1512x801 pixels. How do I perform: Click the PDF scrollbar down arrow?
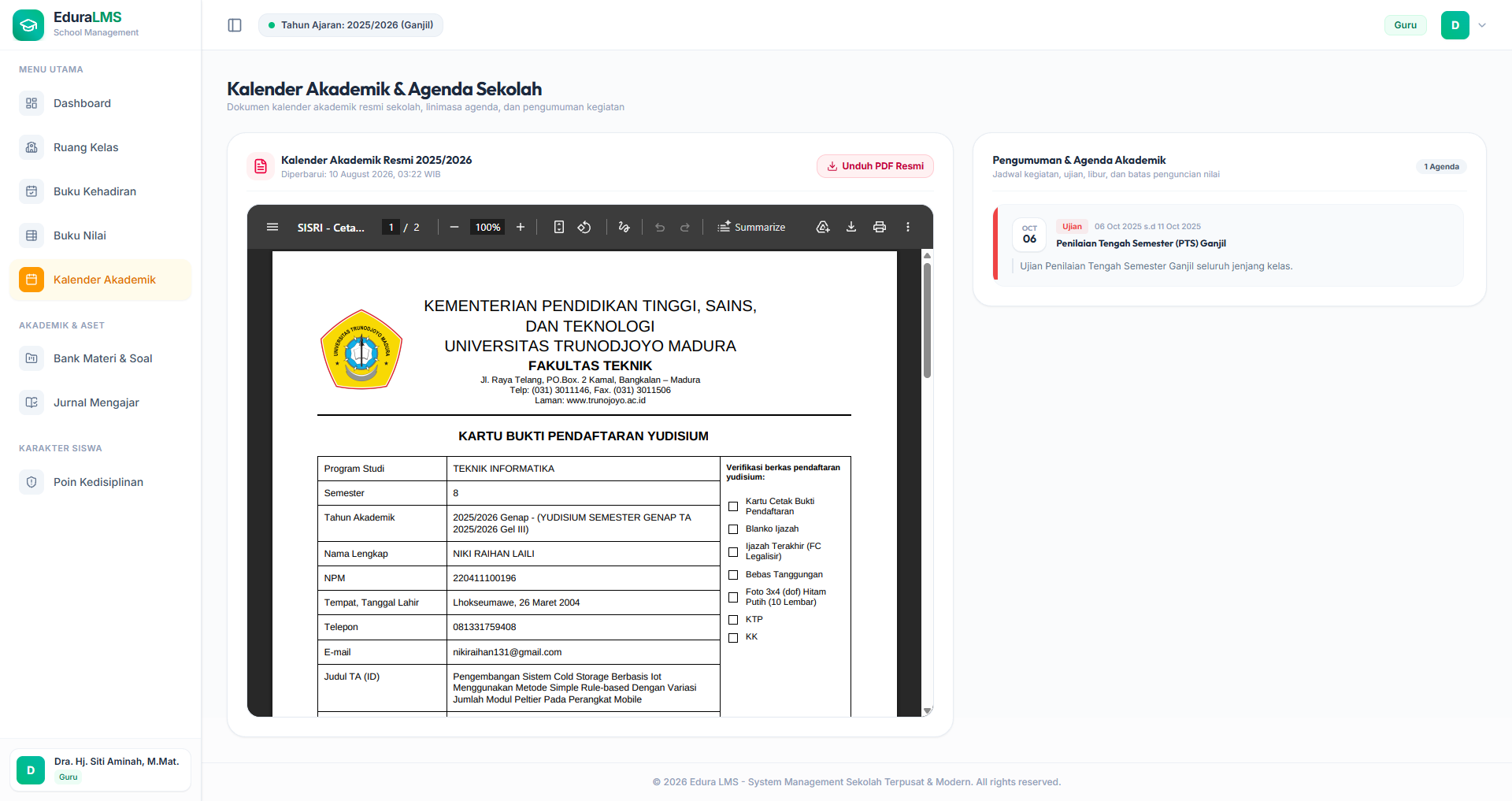coord(927,710)
